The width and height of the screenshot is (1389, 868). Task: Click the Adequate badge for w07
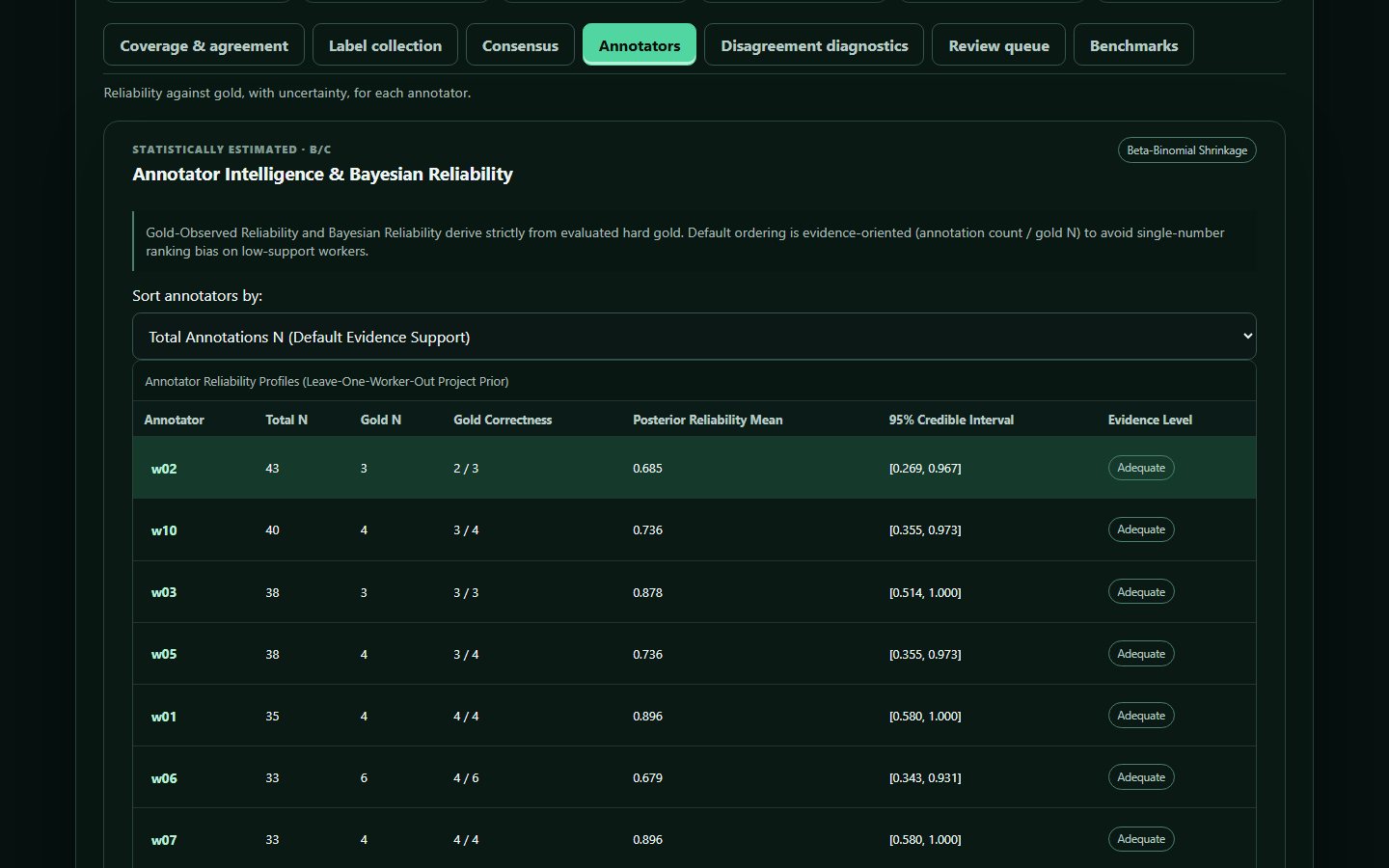[x=1141, y=839]
